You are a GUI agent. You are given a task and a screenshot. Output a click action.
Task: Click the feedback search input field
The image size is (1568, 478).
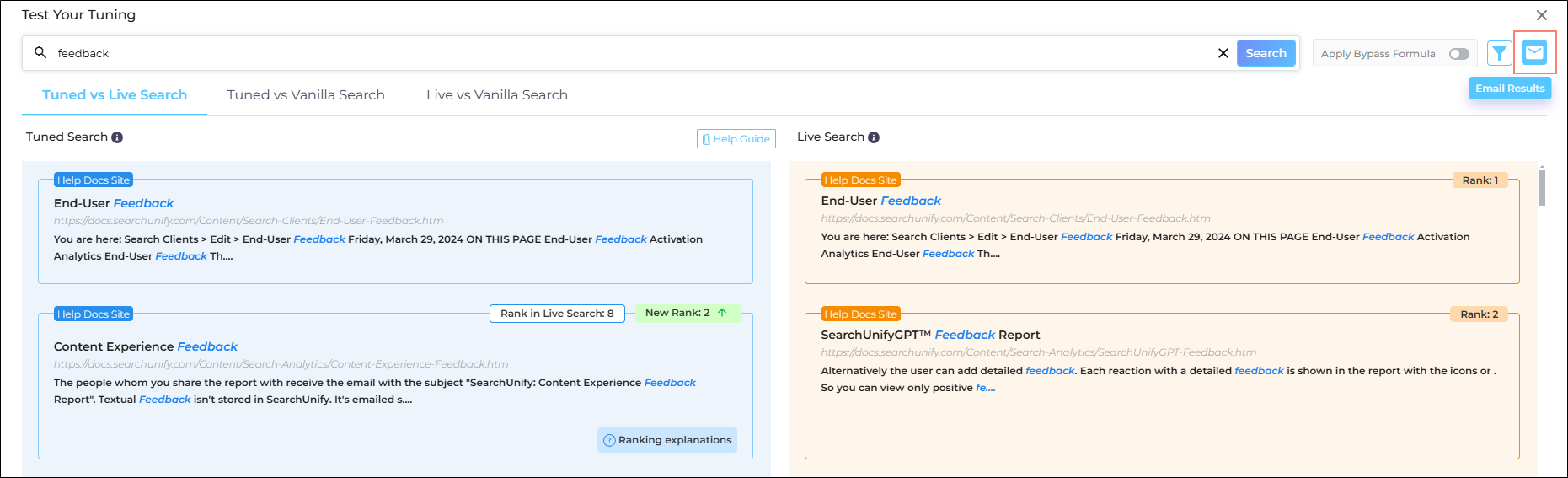590,53
